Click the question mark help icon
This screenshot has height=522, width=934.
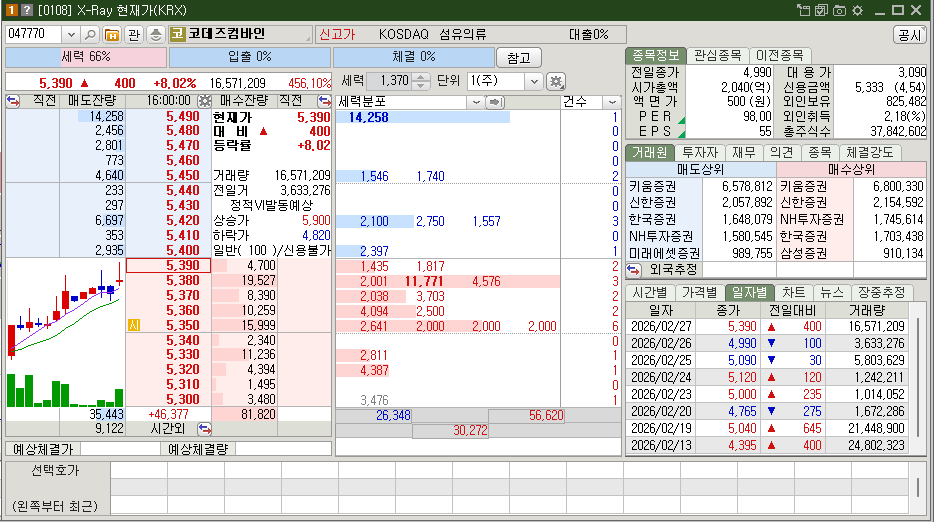tap(26, 10)
